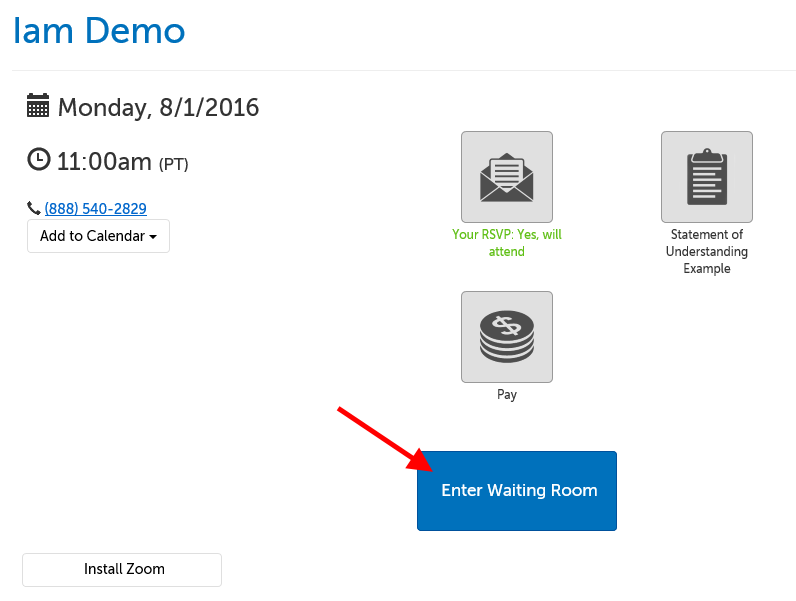Click the Monday, 8/1/2016 date text
Screen dimensions: 796x601
(x=158, y=107)
